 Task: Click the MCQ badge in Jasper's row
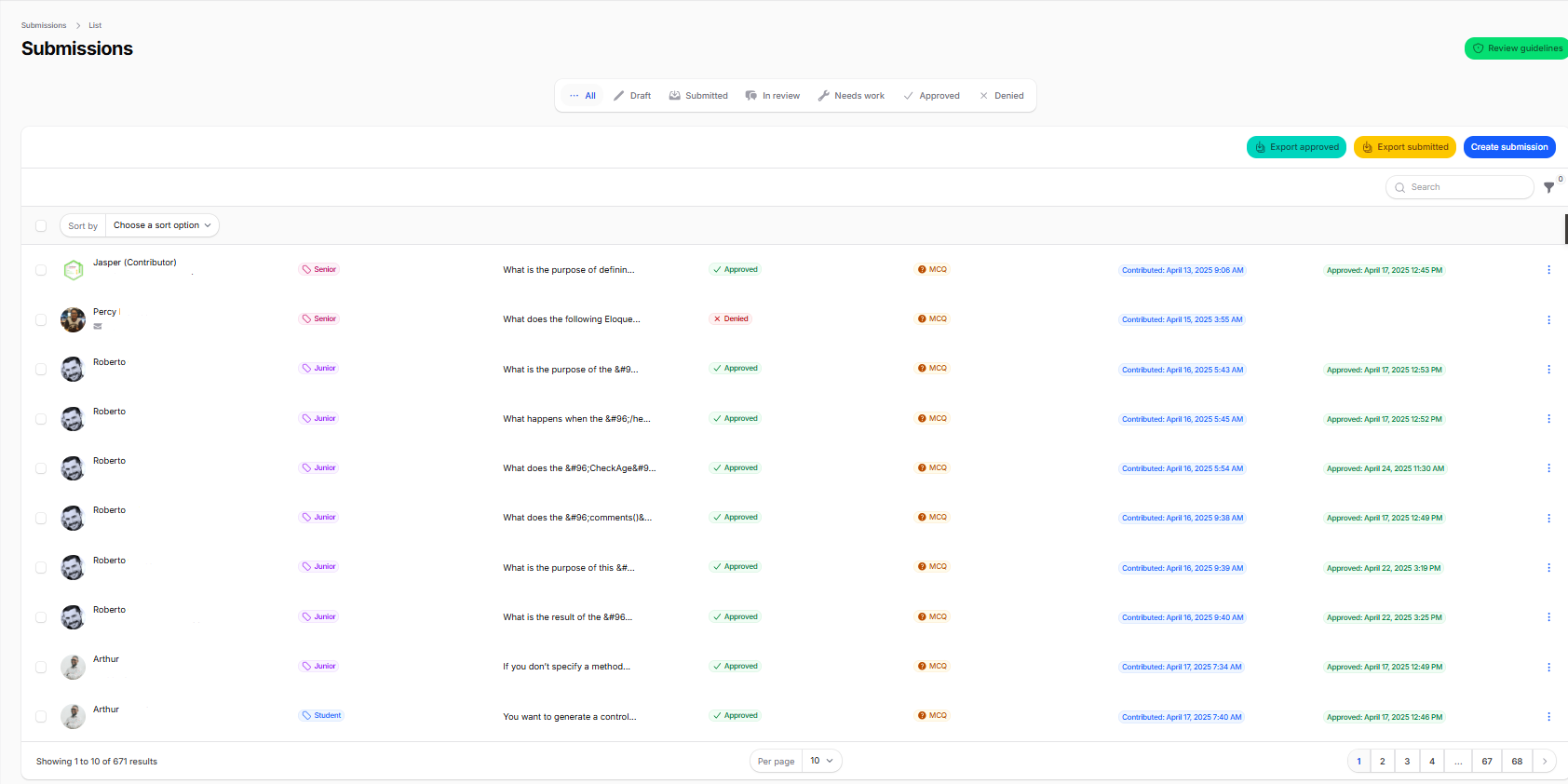(932, 269)
